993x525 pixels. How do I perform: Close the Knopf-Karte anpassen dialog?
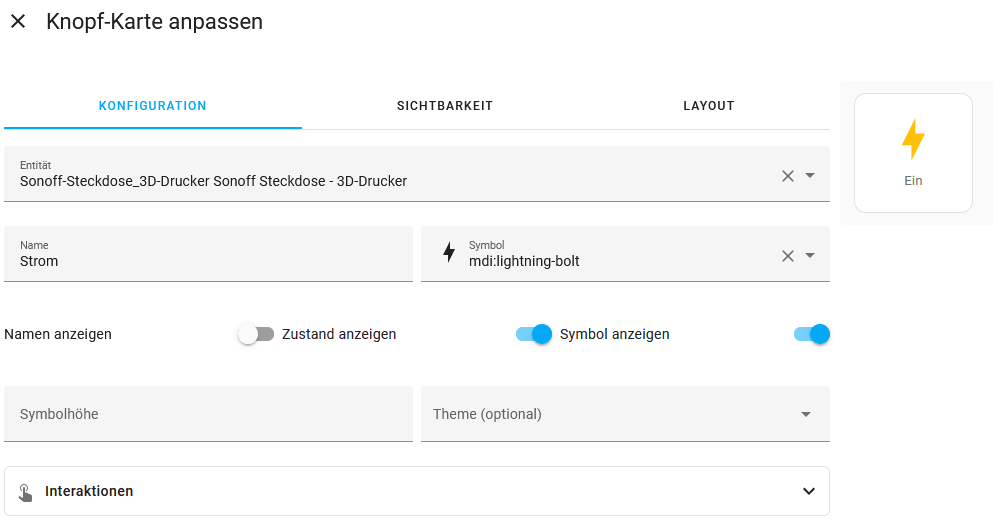(x=18, y=22)
